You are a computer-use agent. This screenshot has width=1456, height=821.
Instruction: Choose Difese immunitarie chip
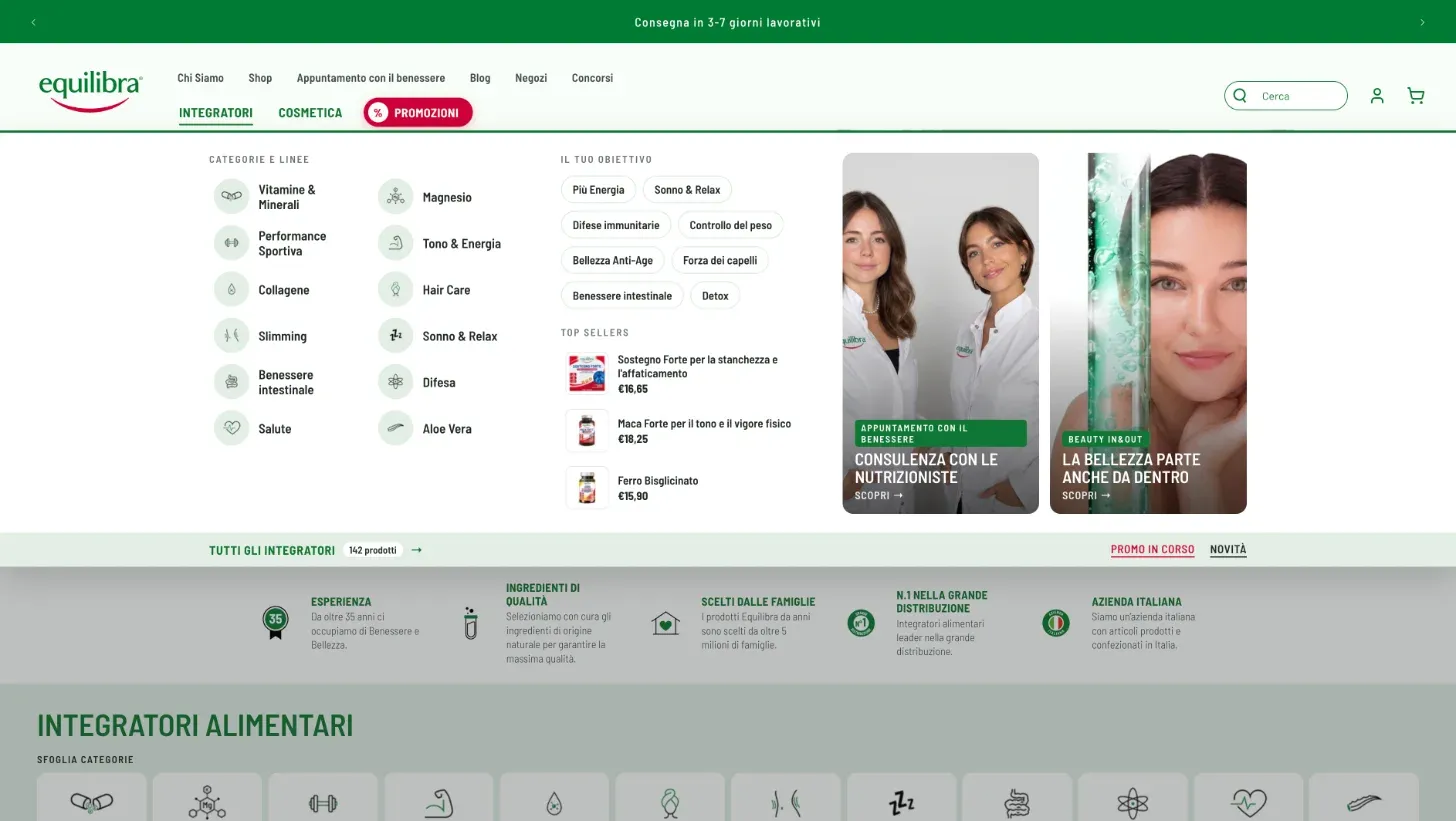coord(616,225)
